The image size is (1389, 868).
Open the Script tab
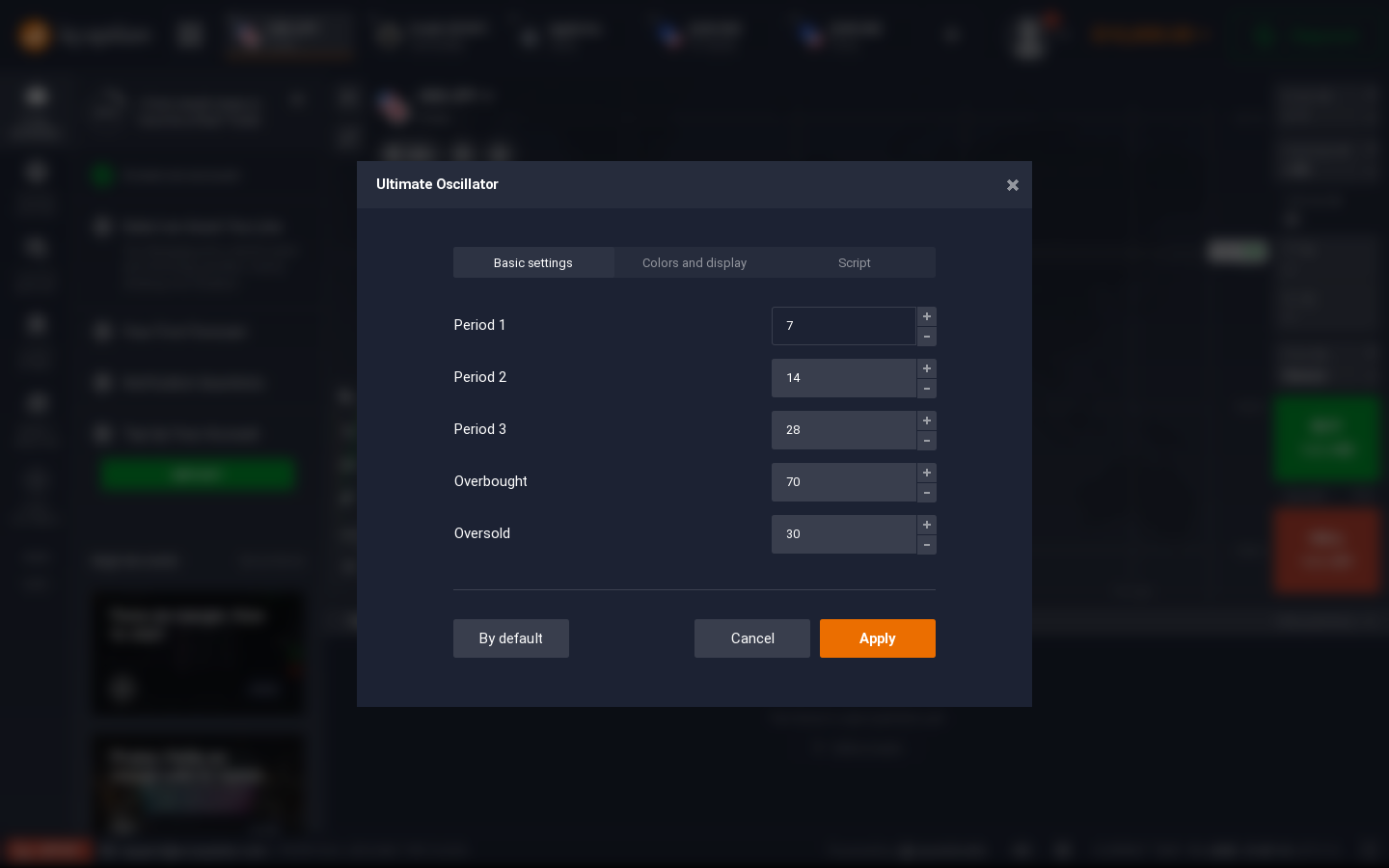855,262
